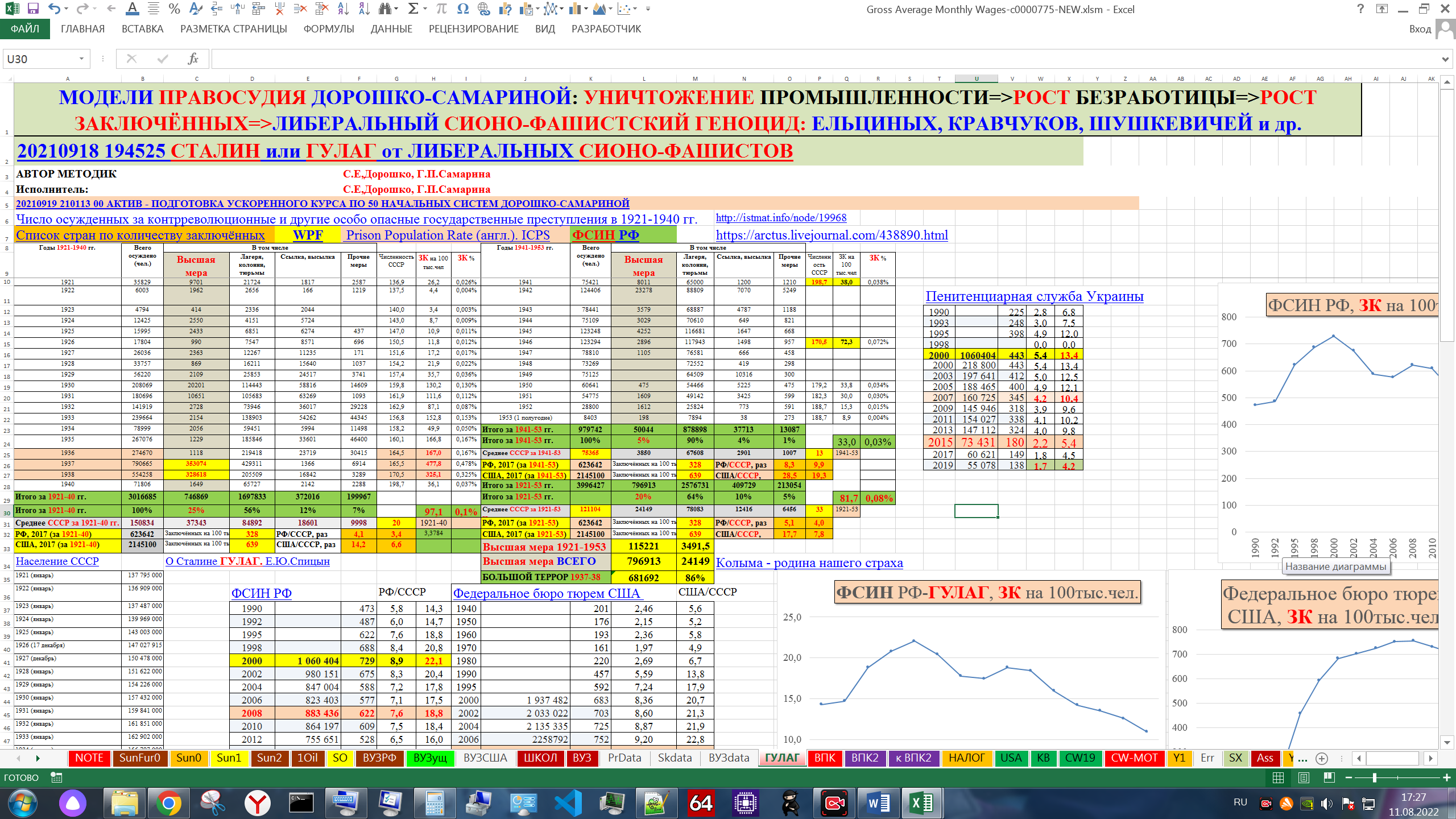Open the Undo history dropdown arrow
Screen dimensions: 1456x819
67,9
